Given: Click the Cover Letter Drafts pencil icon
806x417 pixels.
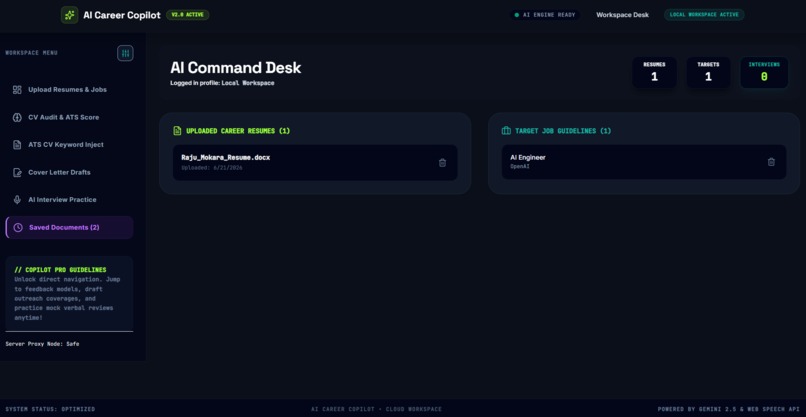Looking at the screenshot, I should [17, 172].
